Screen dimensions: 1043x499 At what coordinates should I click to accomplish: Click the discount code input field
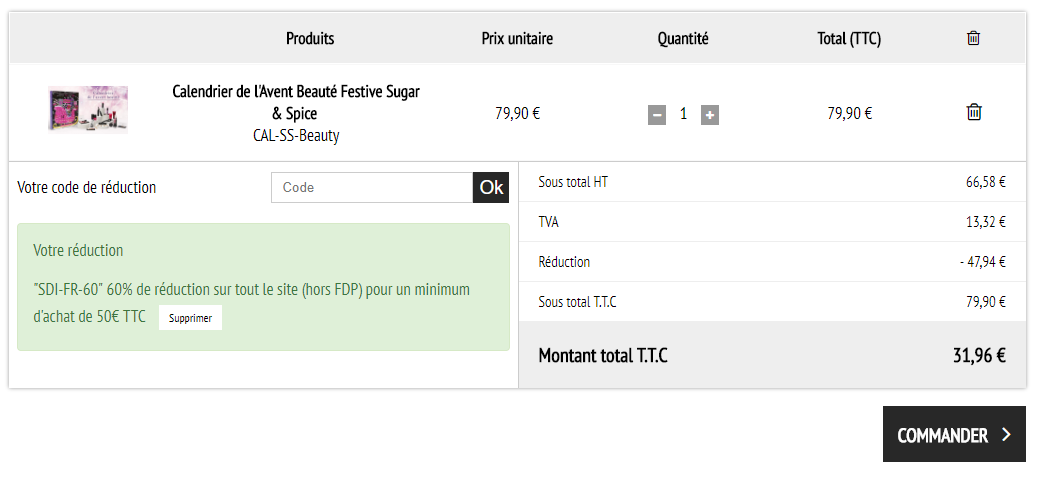372,188
